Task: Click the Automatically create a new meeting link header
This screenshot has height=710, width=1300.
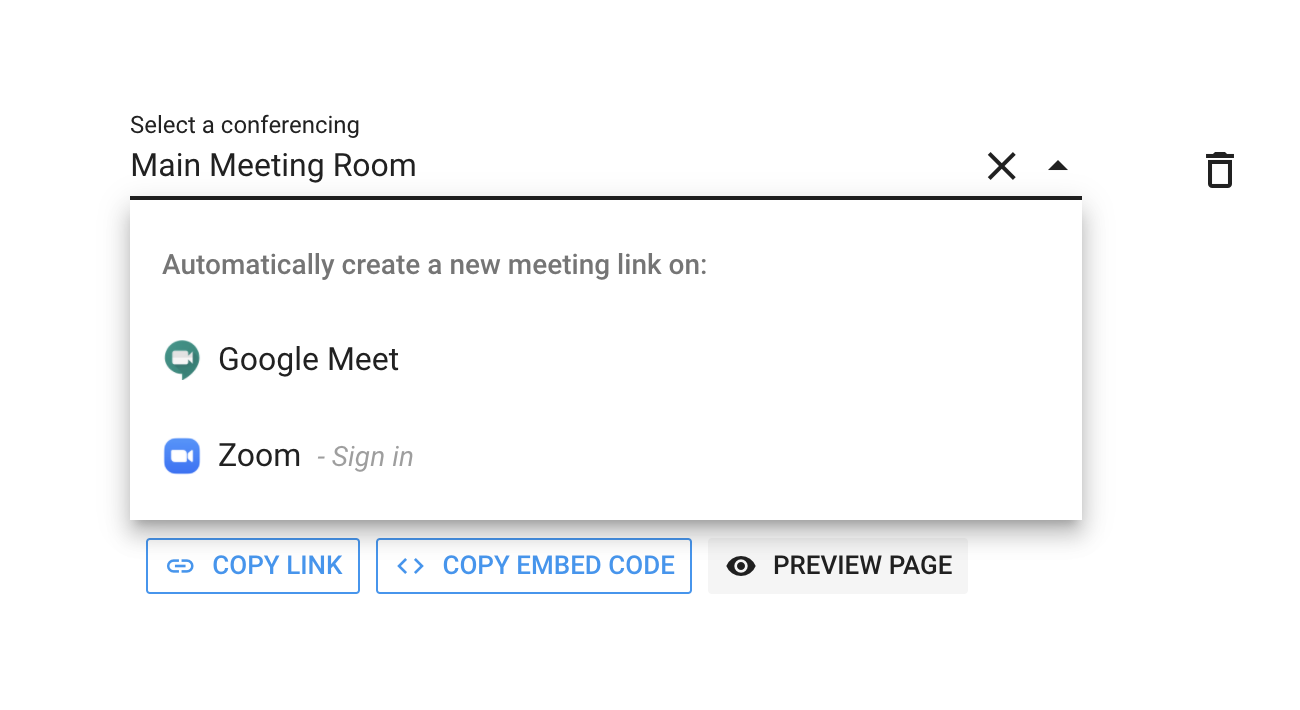Action: (435, 265)
